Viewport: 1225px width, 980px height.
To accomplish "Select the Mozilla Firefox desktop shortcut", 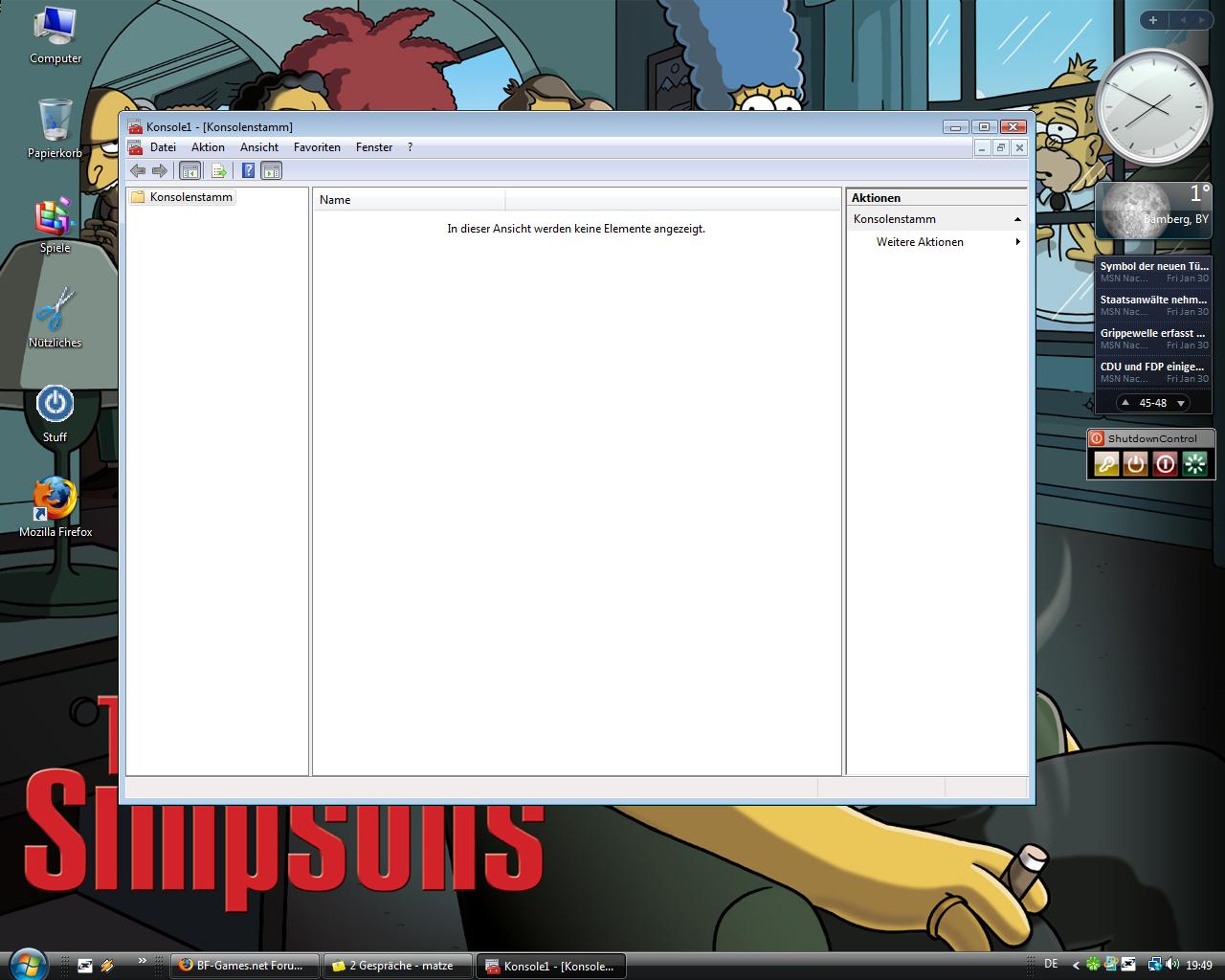I will coord(56,507).
